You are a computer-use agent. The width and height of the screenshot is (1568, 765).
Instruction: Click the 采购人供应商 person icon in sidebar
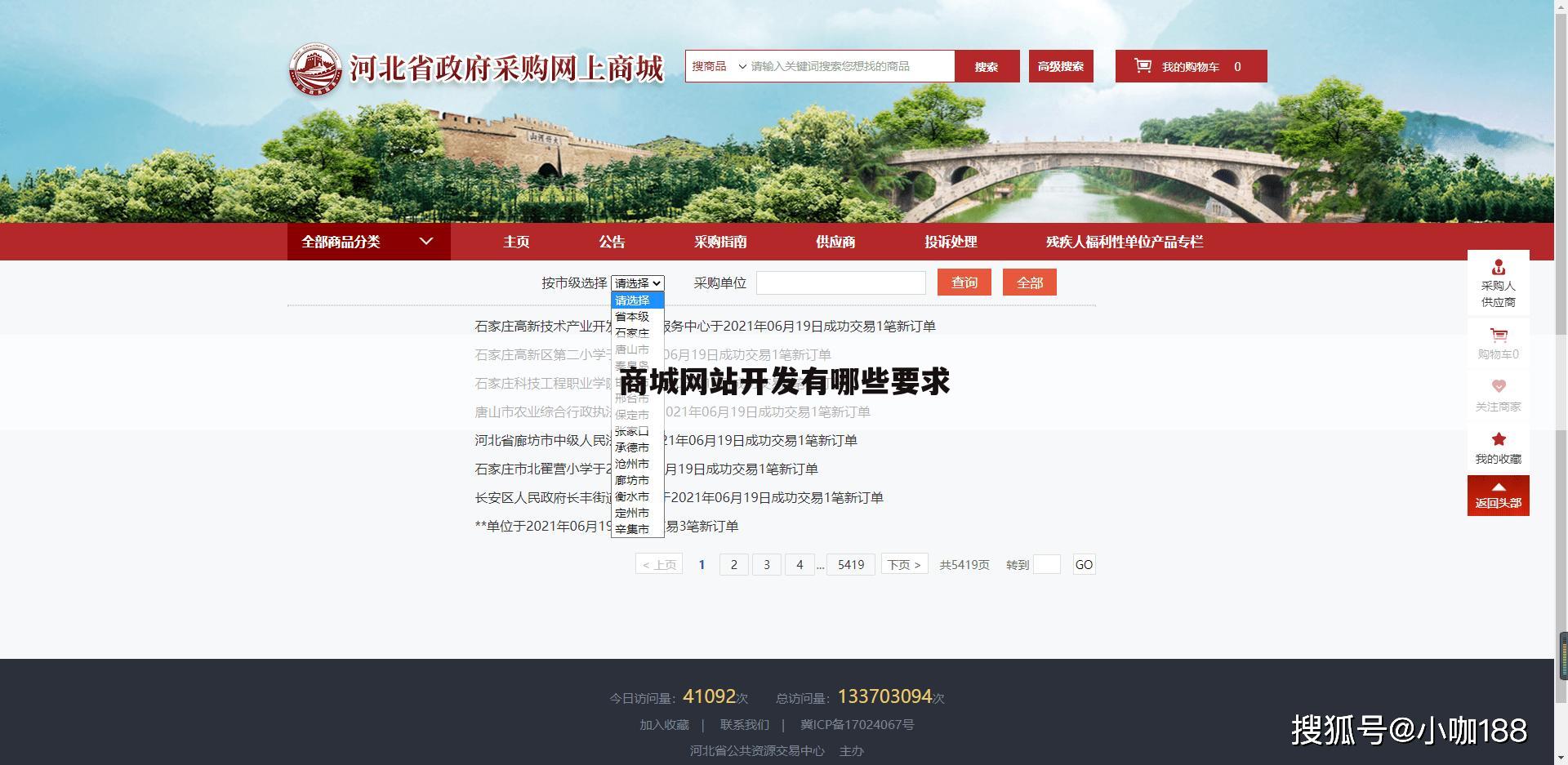(1498, 267)
